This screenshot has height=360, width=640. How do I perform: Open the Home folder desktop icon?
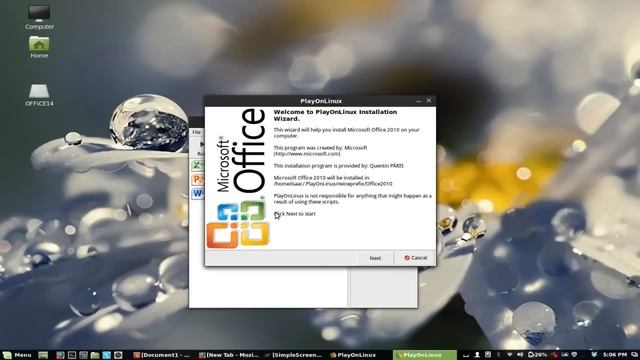coord(39,47)
